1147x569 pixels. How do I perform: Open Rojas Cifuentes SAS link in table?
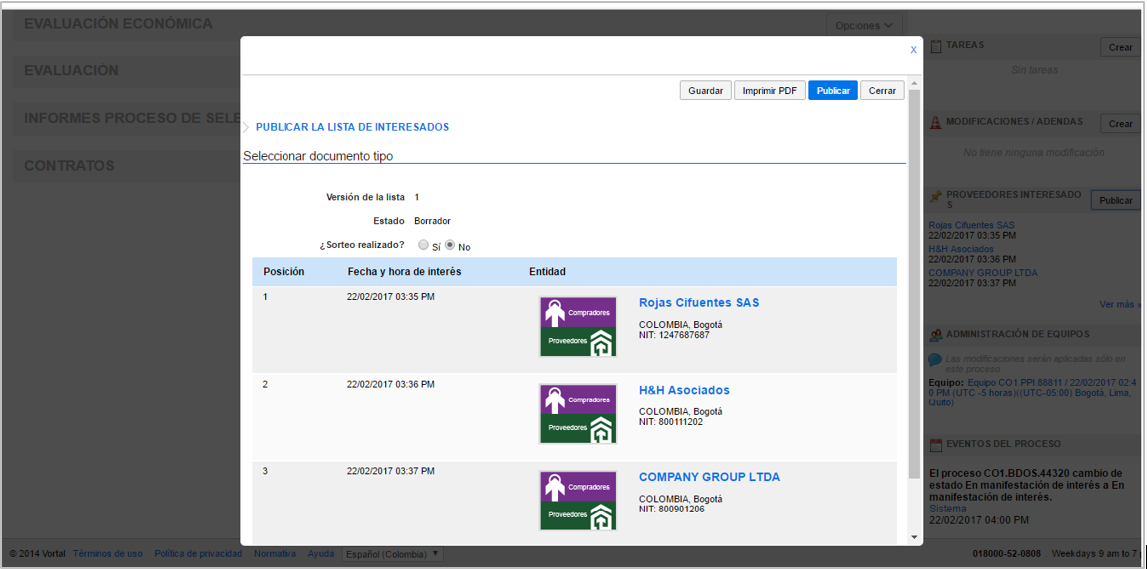pos(699,303)
